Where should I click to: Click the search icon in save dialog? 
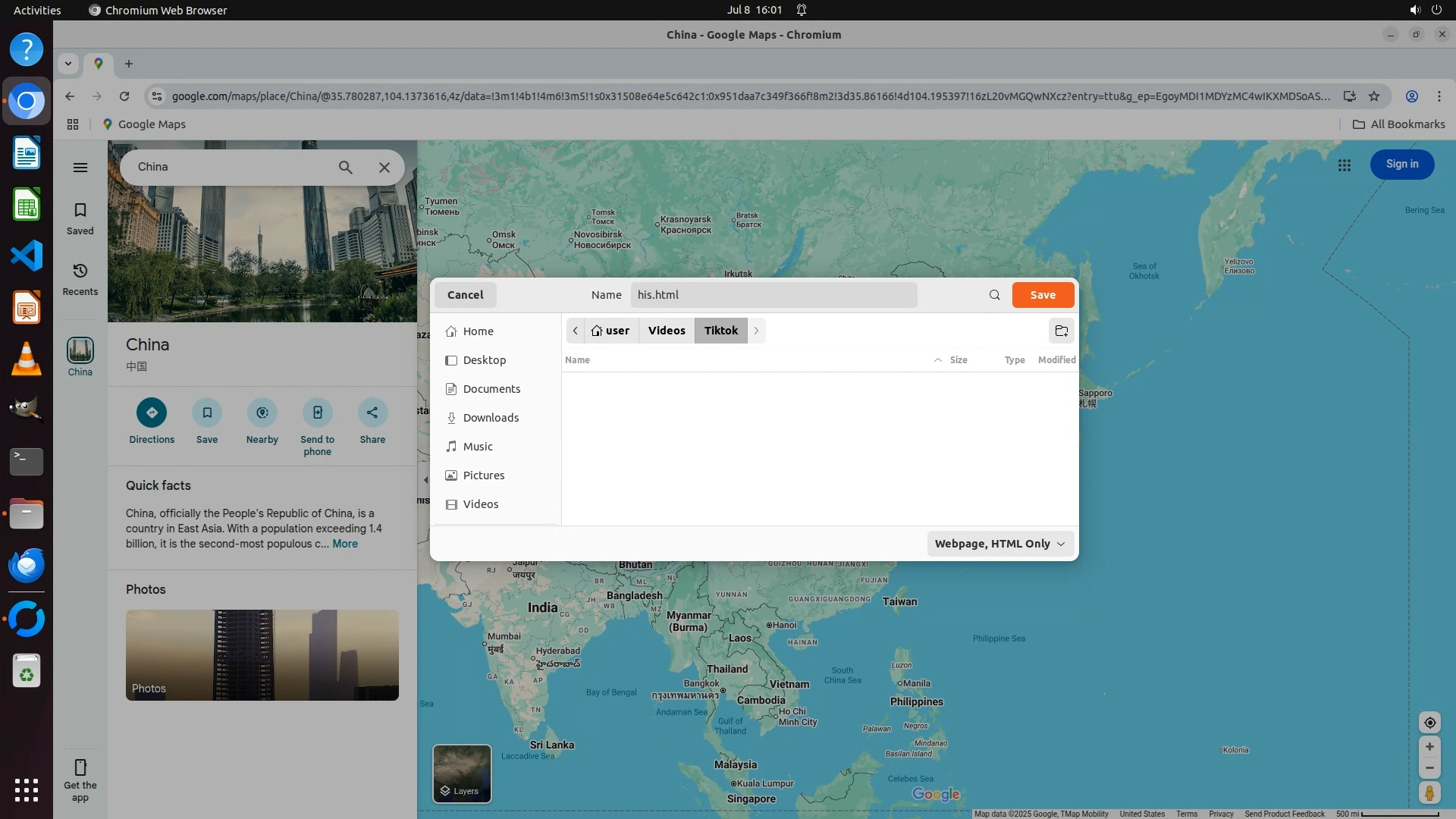tap(994, 295)
